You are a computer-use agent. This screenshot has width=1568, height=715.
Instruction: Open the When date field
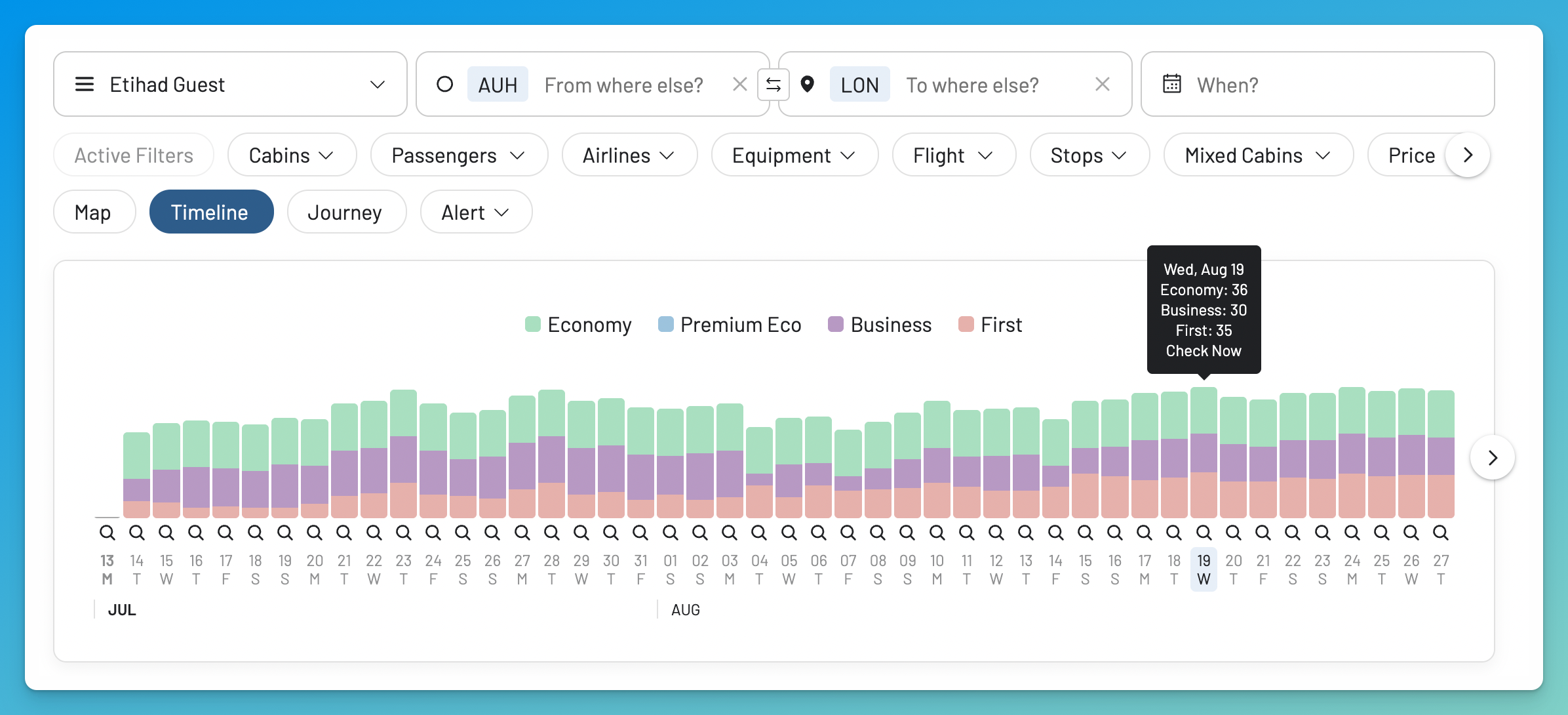pos(1318,84)
